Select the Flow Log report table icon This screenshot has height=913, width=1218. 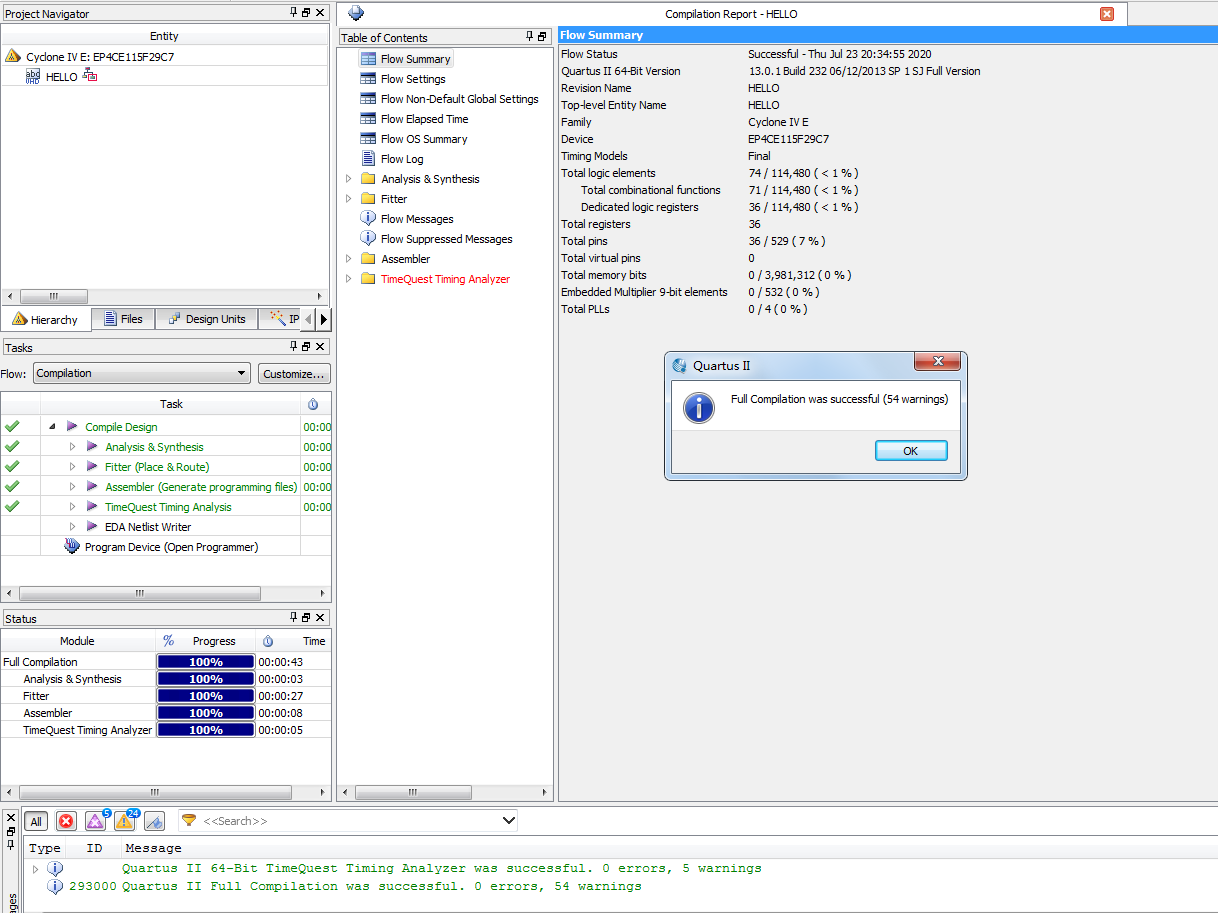click(368, 159)
